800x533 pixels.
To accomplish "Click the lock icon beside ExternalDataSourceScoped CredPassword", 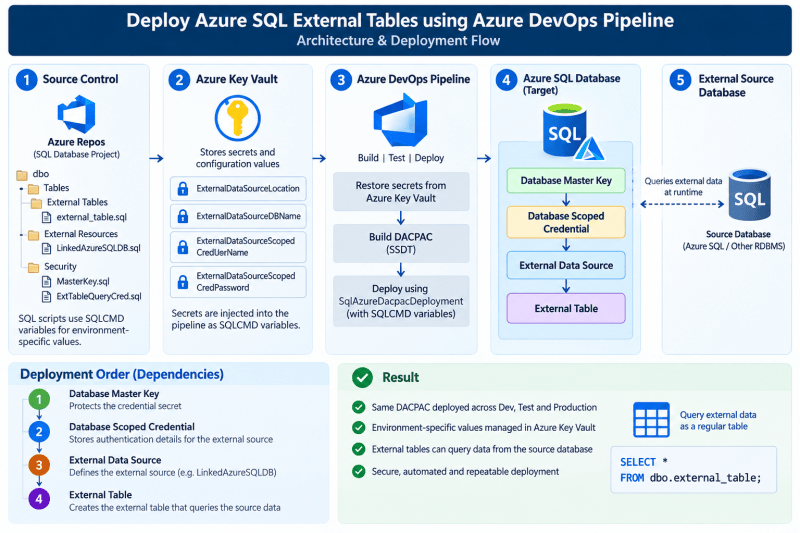I will (x=183, y=282).
